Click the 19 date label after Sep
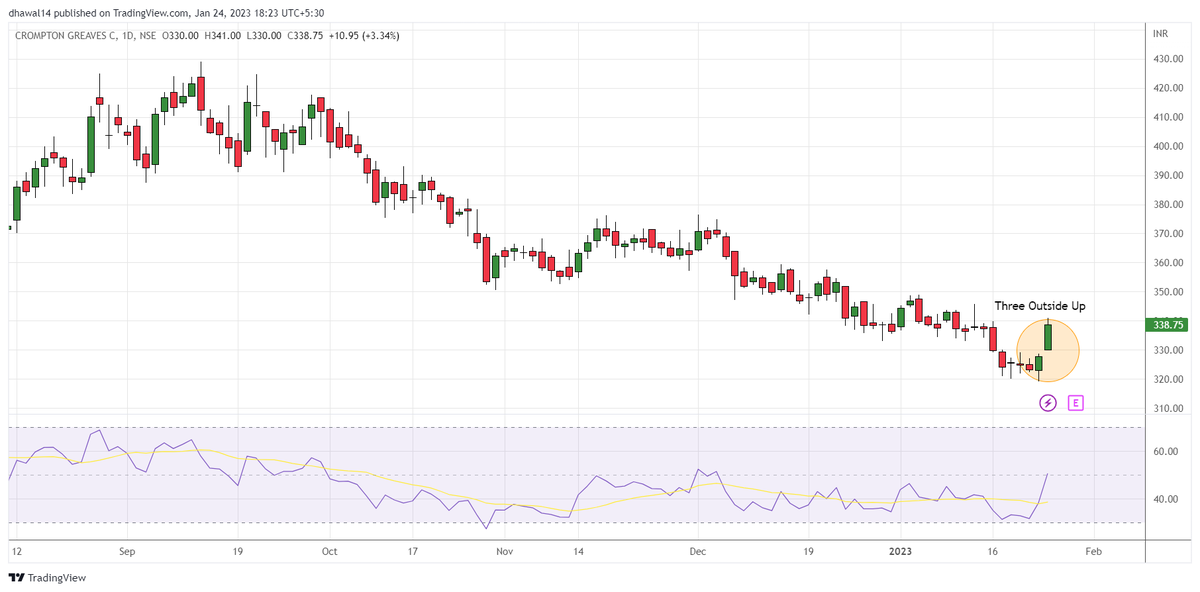This screenshot has height=592, width=1200. point(237,551)
